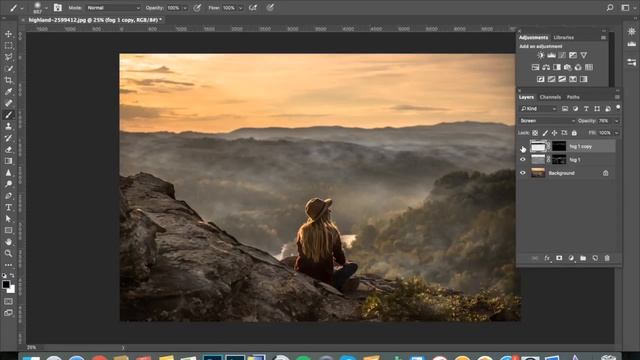Open layer Fill slider arrow
Screen dimensions: 640x360
[x=616, y=133]
